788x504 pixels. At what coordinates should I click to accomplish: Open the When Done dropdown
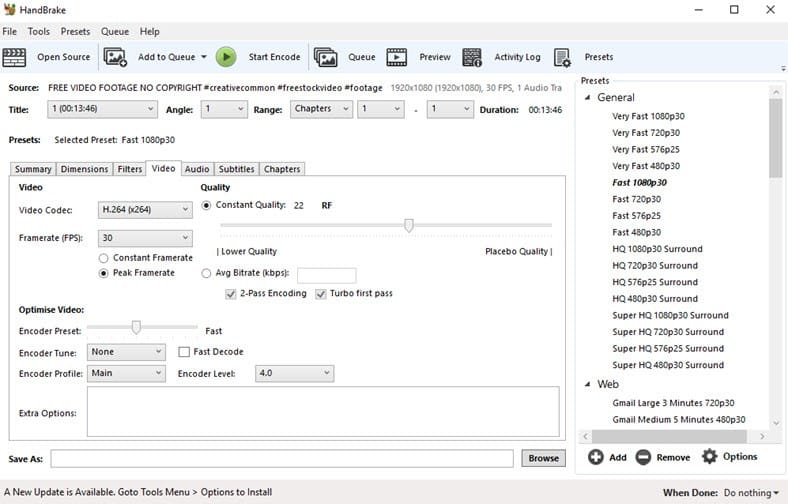pyautogui.click(x=750, y=493)
